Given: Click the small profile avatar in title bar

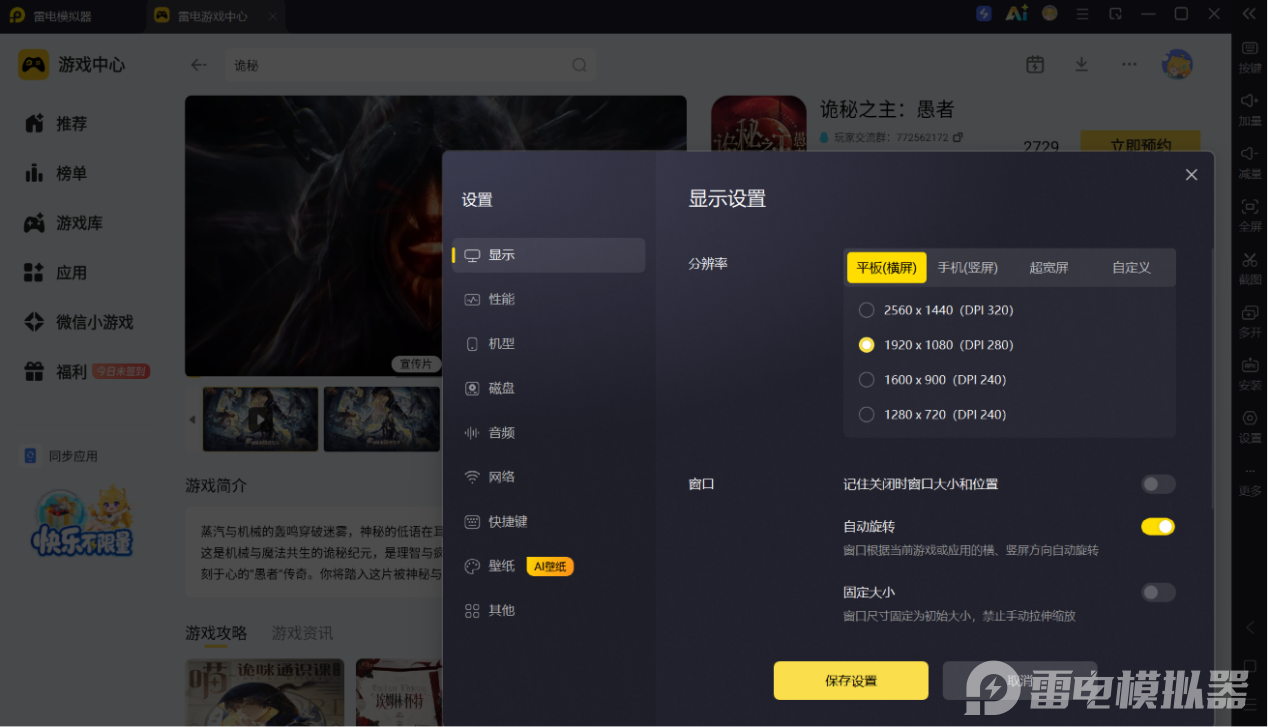Looking at the screenshot, I should (x=1050, y=13).
